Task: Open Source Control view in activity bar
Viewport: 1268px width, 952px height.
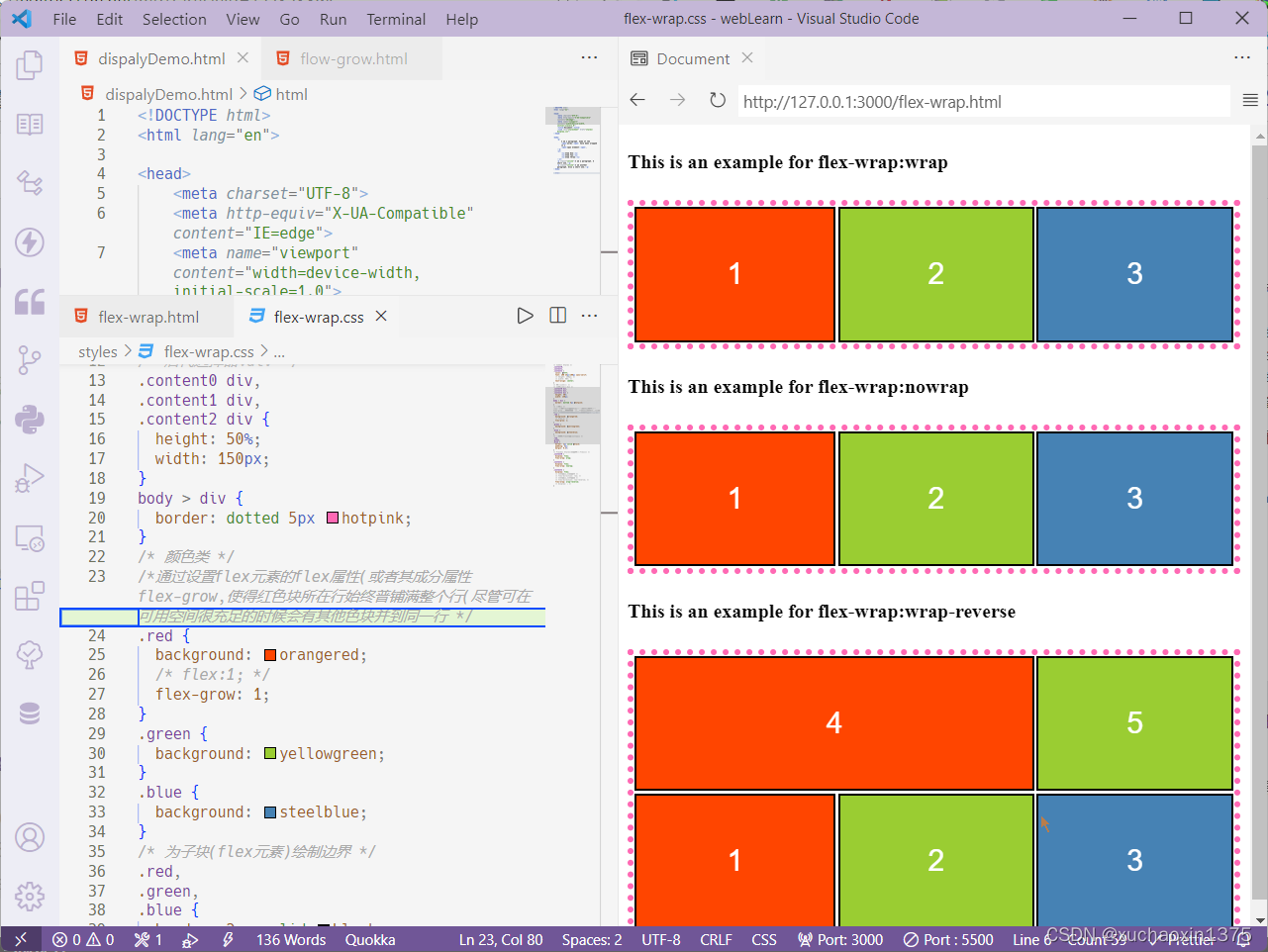Action: (x=30, y=360)
